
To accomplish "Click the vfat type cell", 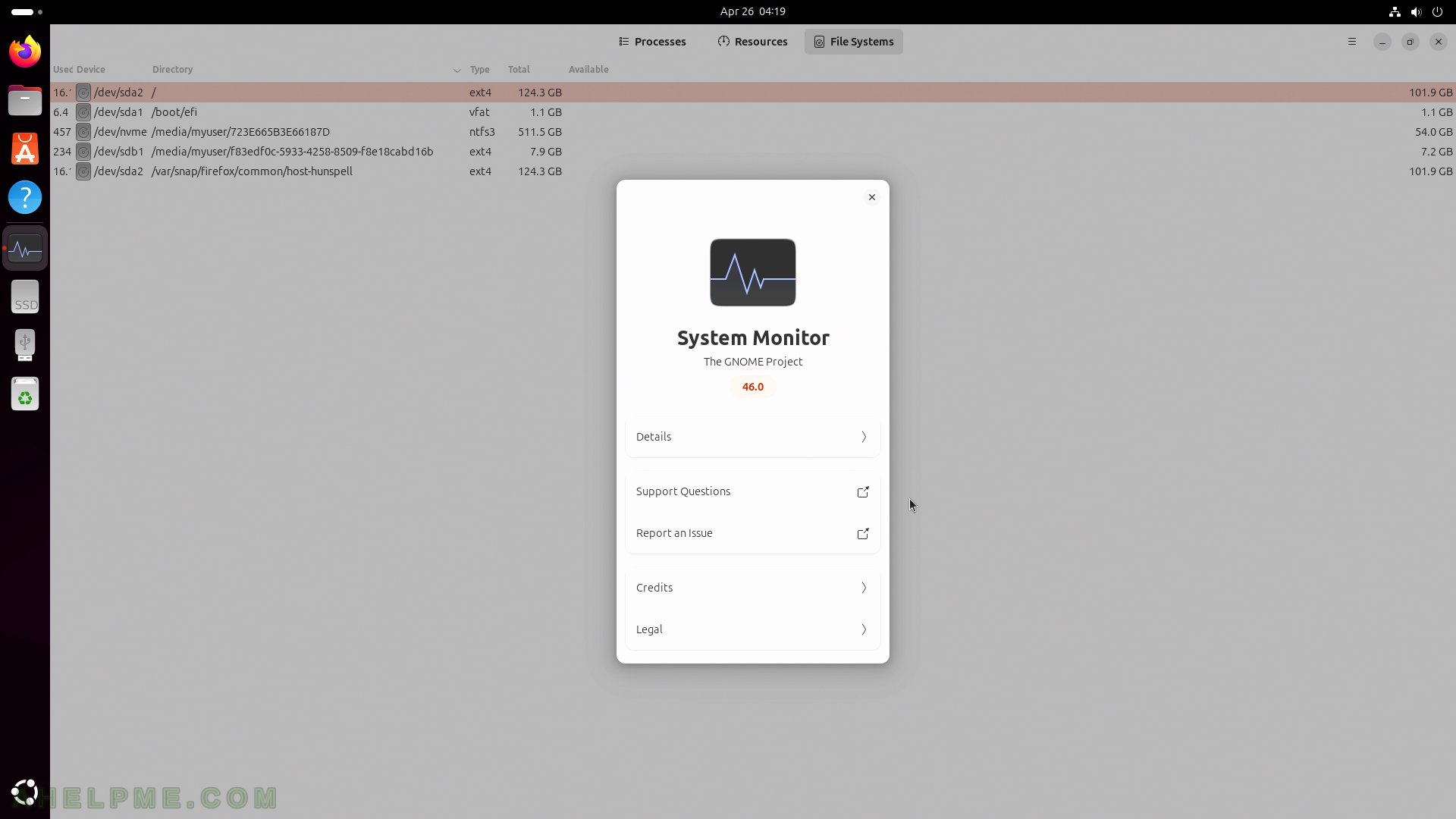I will click(x=479, y=112).
